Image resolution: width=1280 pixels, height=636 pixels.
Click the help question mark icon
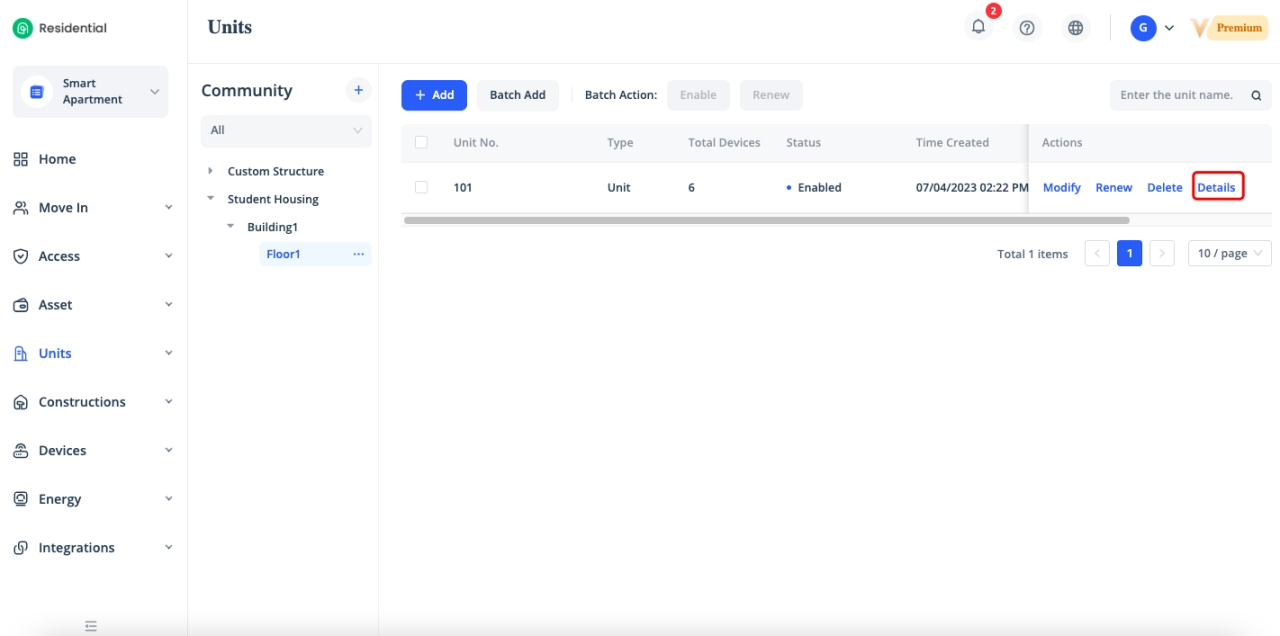click(1026, 28)
